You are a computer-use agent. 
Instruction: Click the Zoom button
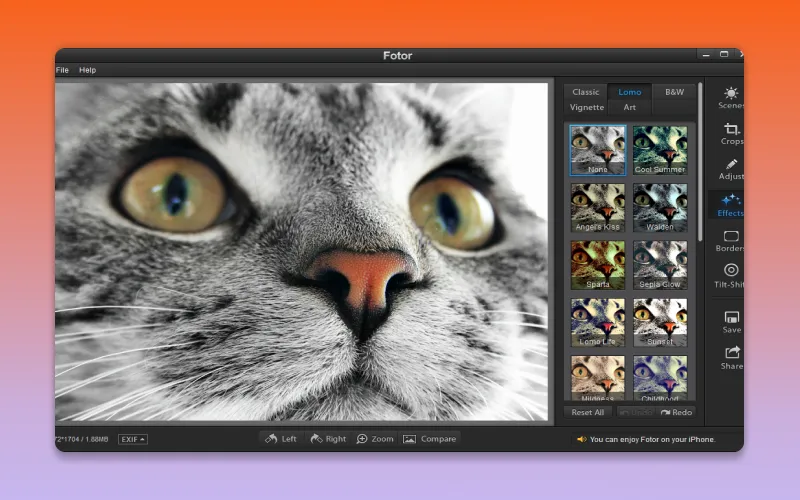[x=375, y=439]
